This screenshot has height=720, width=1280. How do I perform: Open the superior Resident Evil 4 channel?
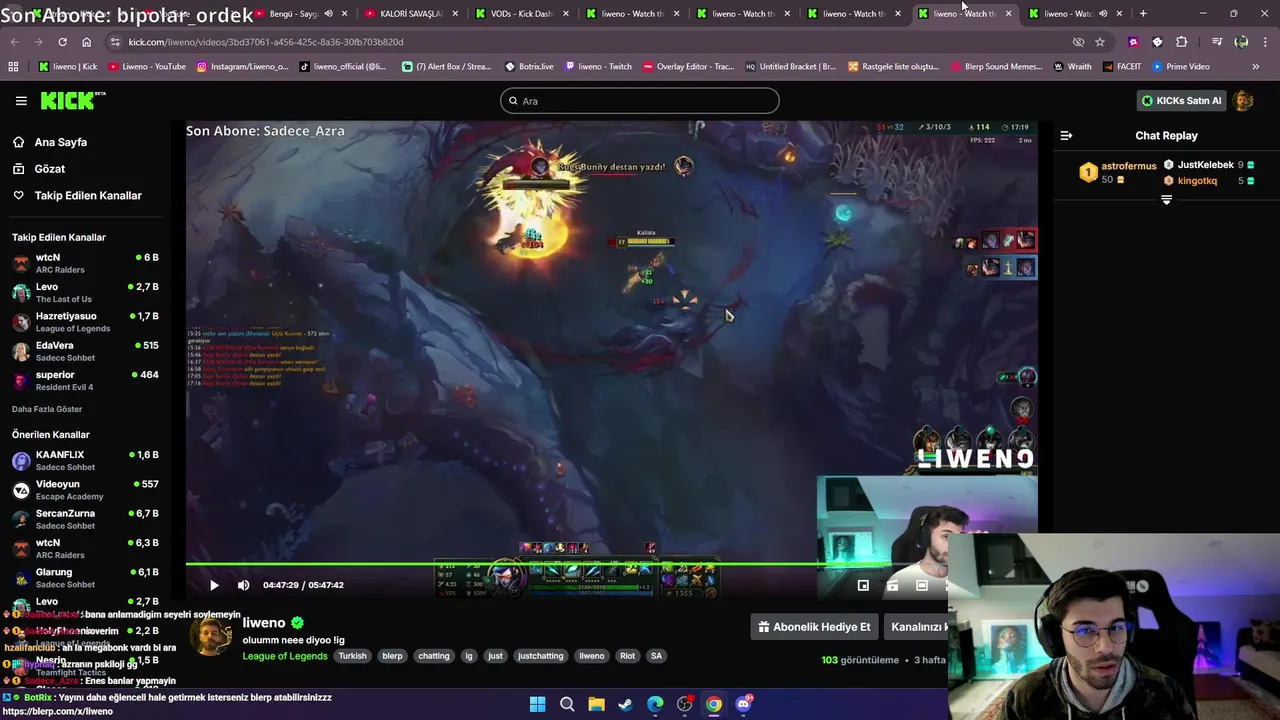coord(85,380)
